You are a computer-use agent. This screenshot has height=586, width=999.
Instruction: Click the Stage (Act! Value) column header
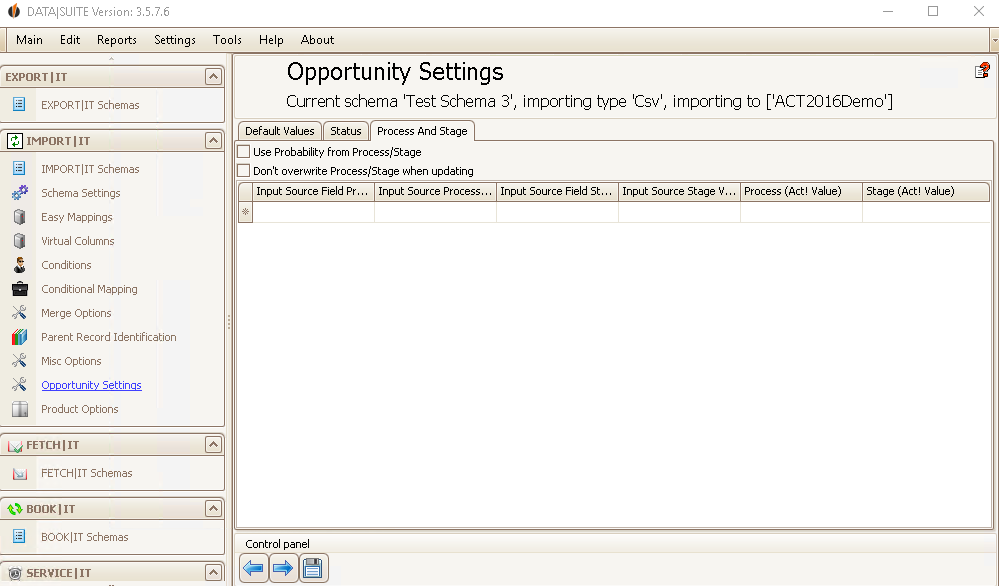coord(926,191)
